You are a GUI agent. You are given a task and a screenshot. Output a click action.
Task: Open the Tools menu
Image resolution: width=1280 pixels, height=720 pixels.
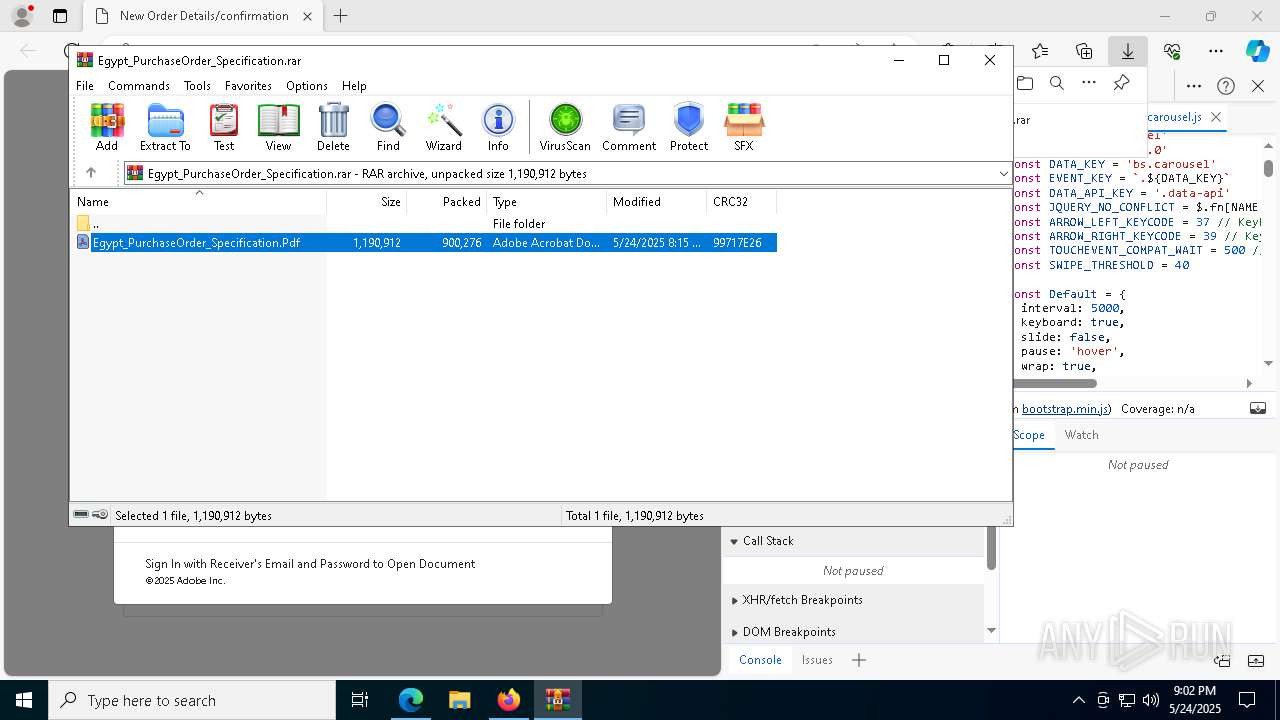pyautogui.click(x=197, y=86)
